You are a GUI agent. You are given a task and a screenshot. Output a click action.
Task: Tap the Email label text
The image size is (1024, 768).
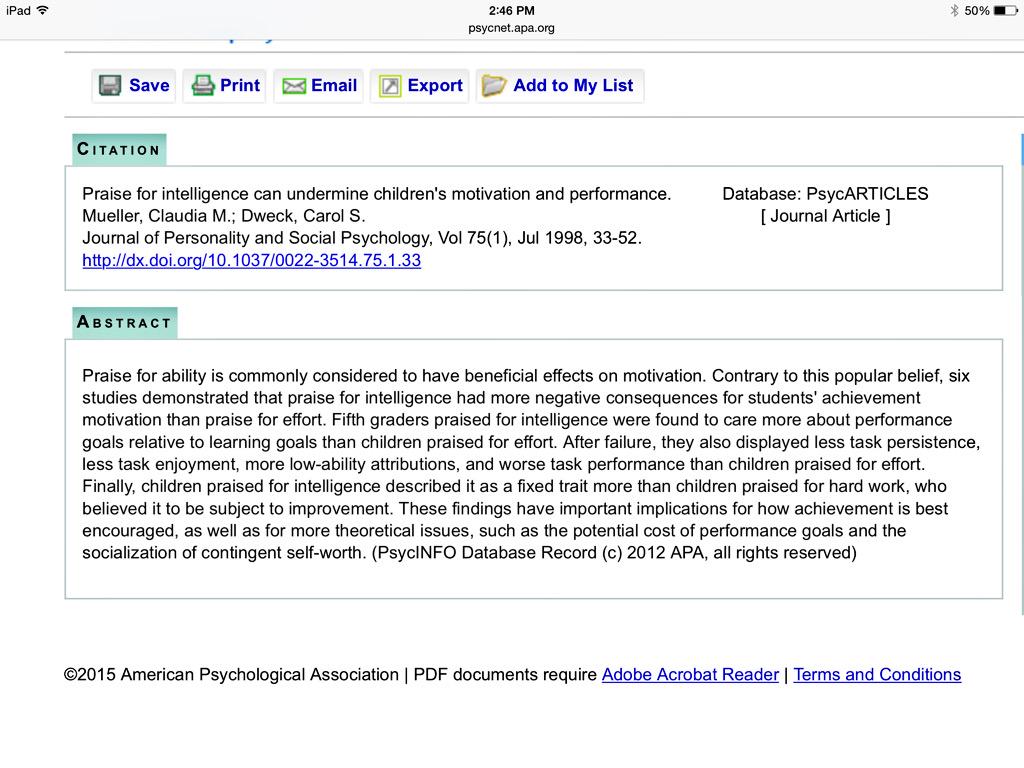(334, 86)
